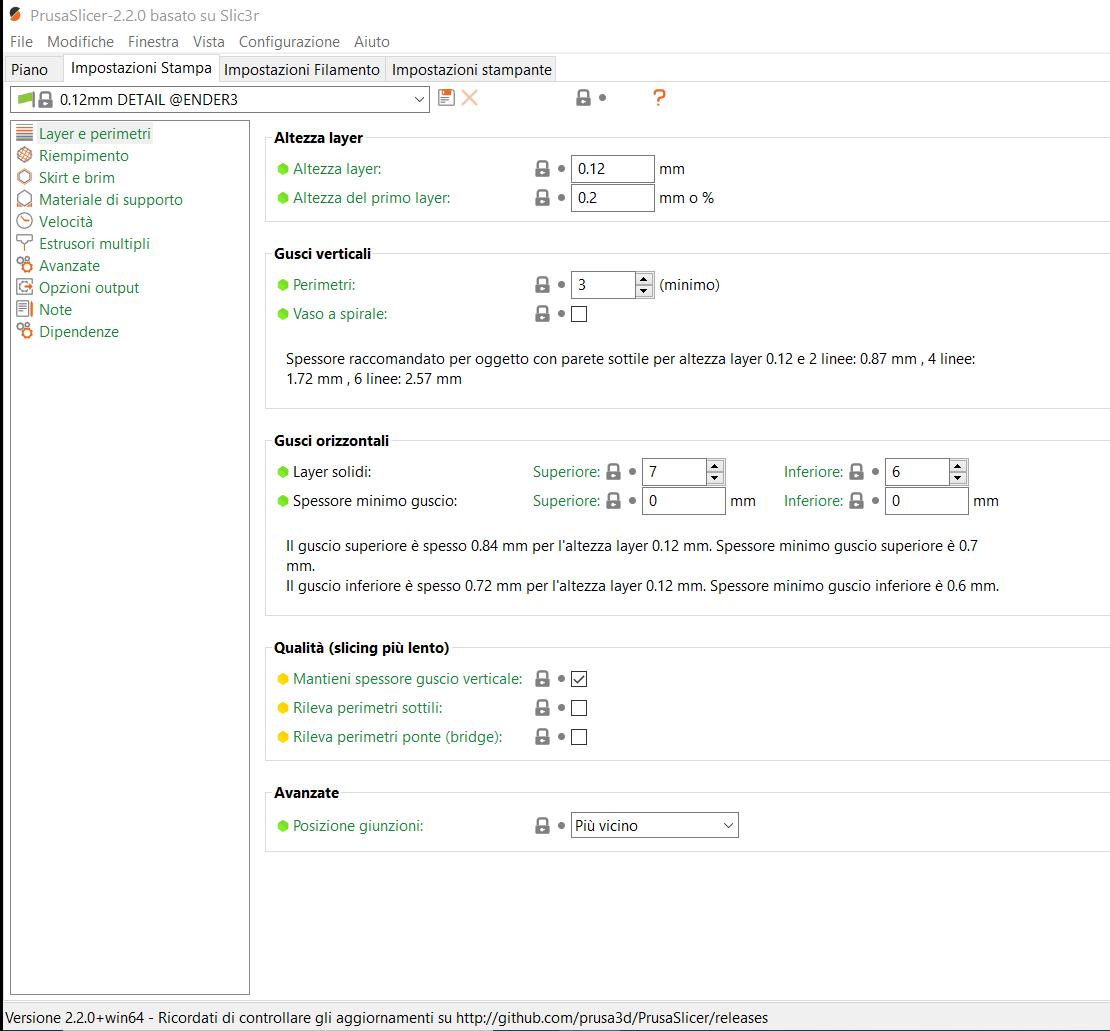Open the Estrusori multipli settings page
The image size is (1110, 1031).
(94, 244)
